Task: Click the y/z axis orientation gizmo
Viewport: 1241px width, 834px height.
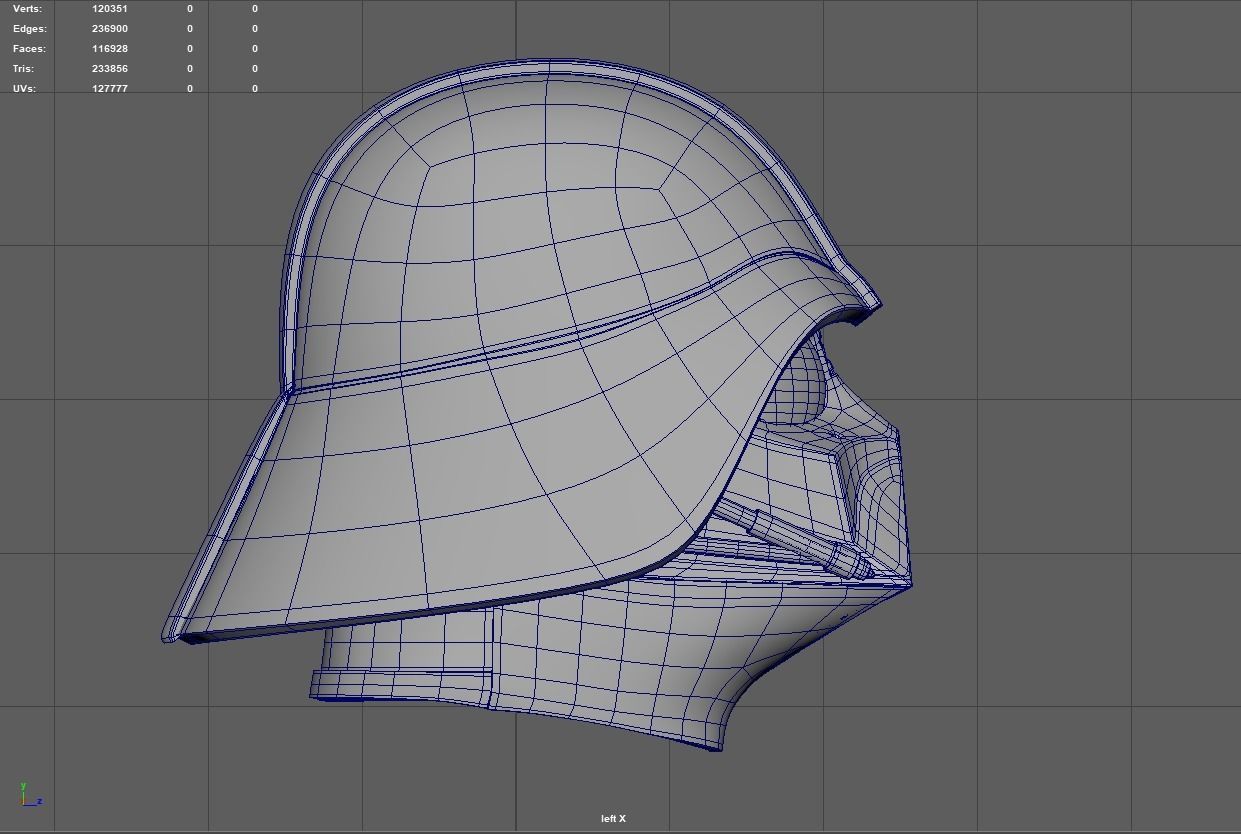Action: tap(30, 794)
